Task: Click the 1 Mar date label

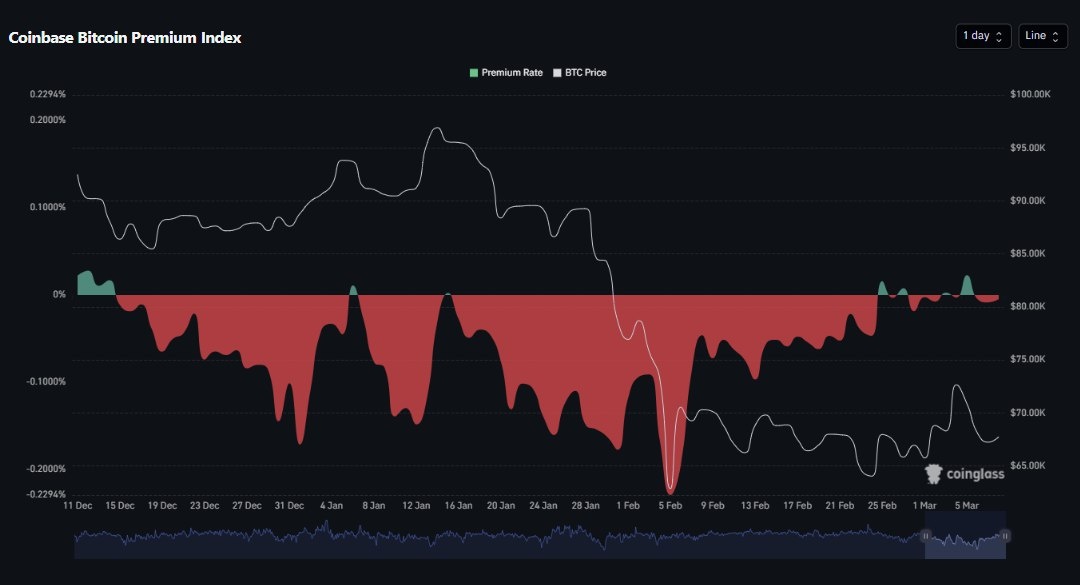Action: pyautogui.click(x=924, y=506)
